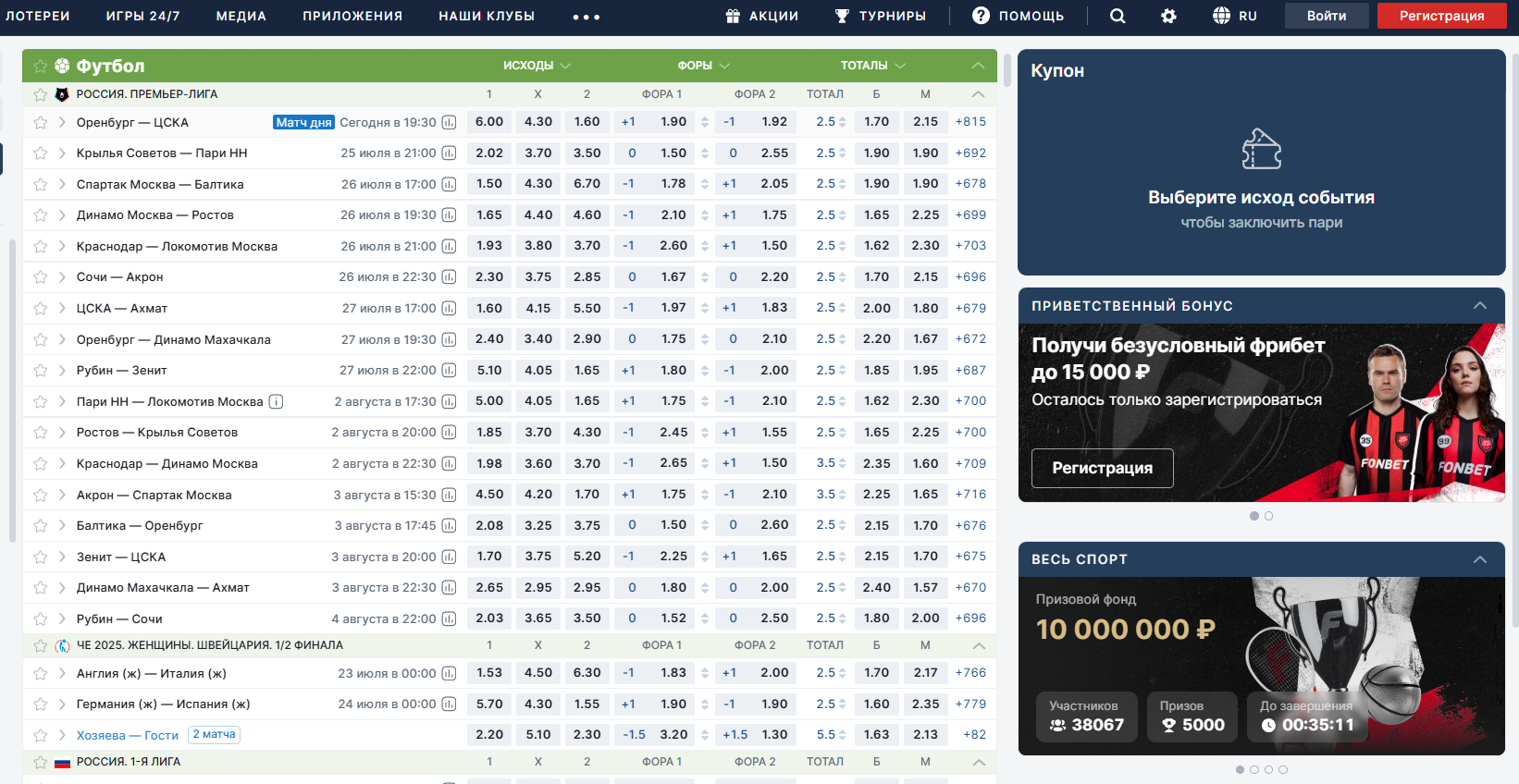
Task: Open the help question mark icon
Action: click(981, 16)
